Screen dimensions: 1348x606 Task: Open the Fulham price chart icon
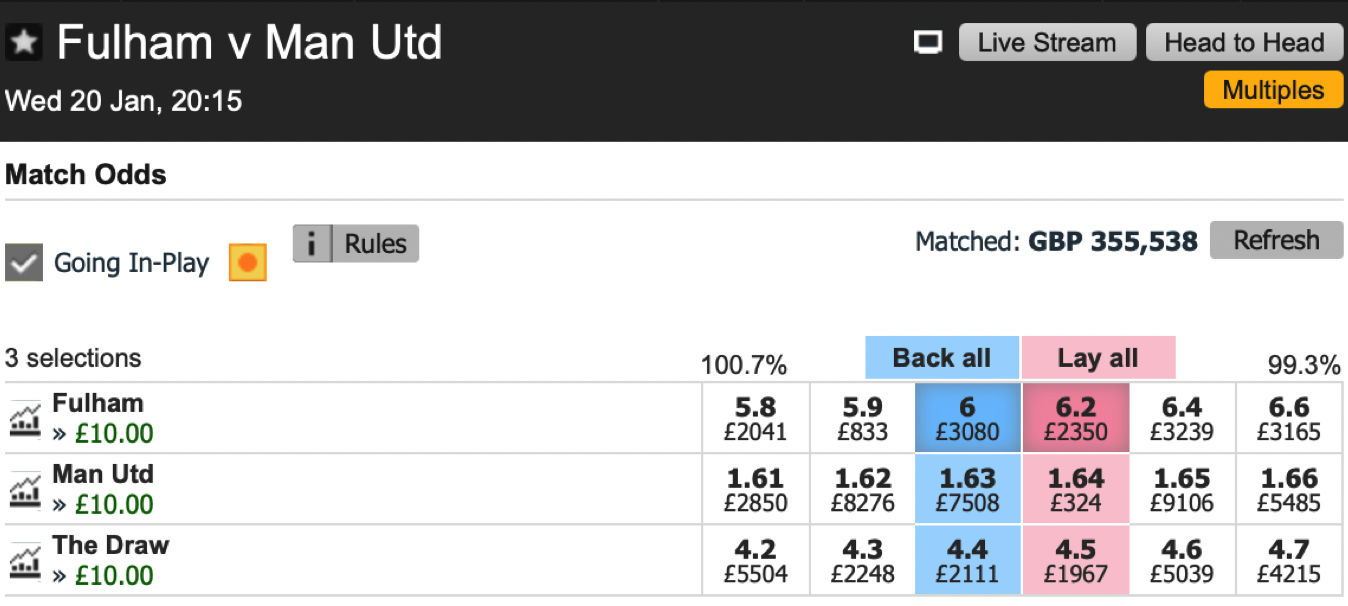25,419
